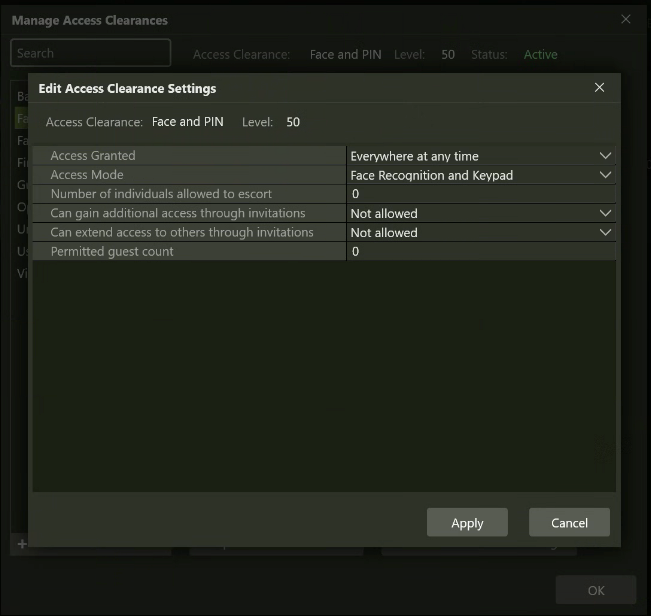Viewport: 651px width, 616px height.
Task: Select the Access Granted row label
Action: tap(93, 156)
